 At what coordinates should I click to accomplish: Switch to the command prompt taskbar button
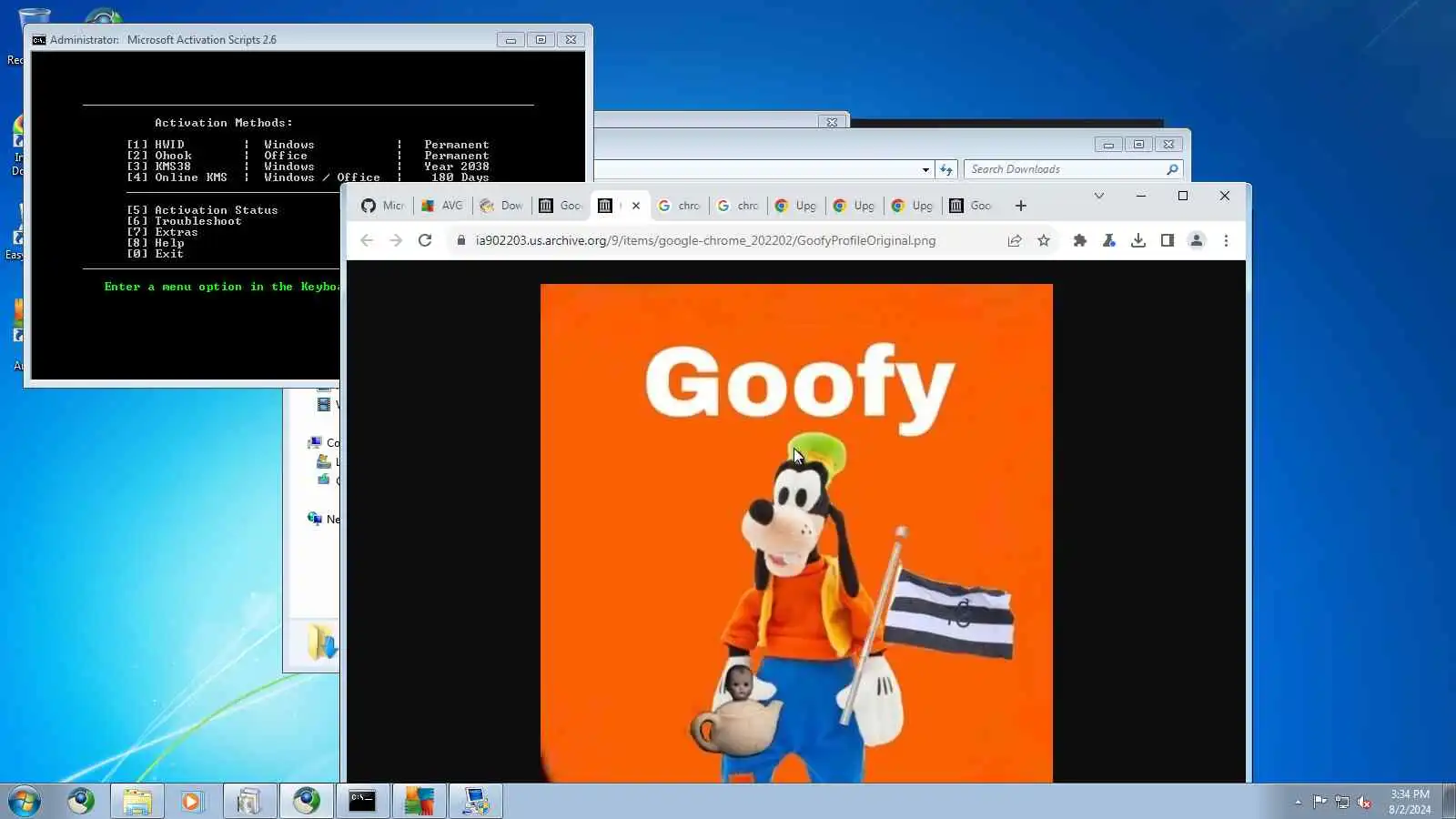coord(362,801)
